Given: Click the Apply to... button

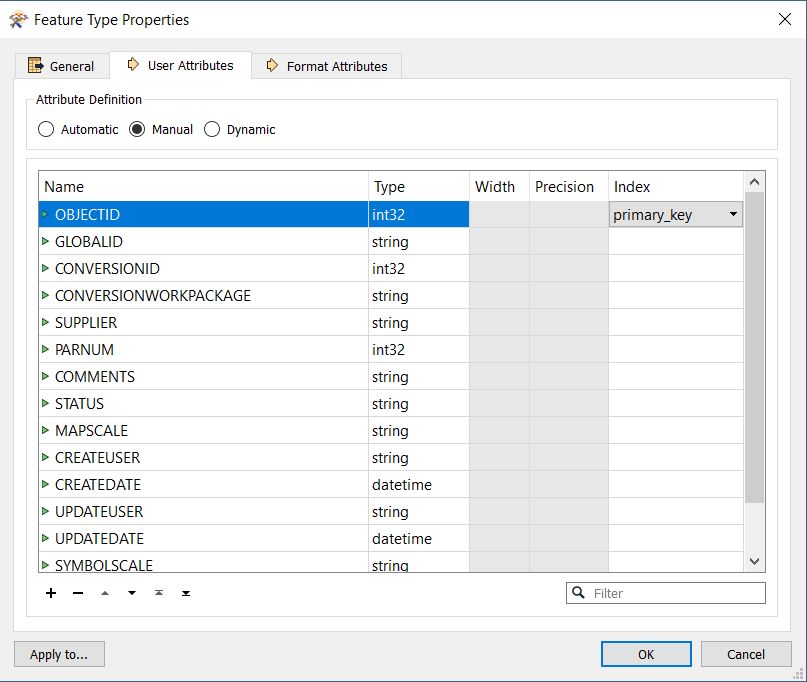Looking at the screenshot, I should pos(58,654).
